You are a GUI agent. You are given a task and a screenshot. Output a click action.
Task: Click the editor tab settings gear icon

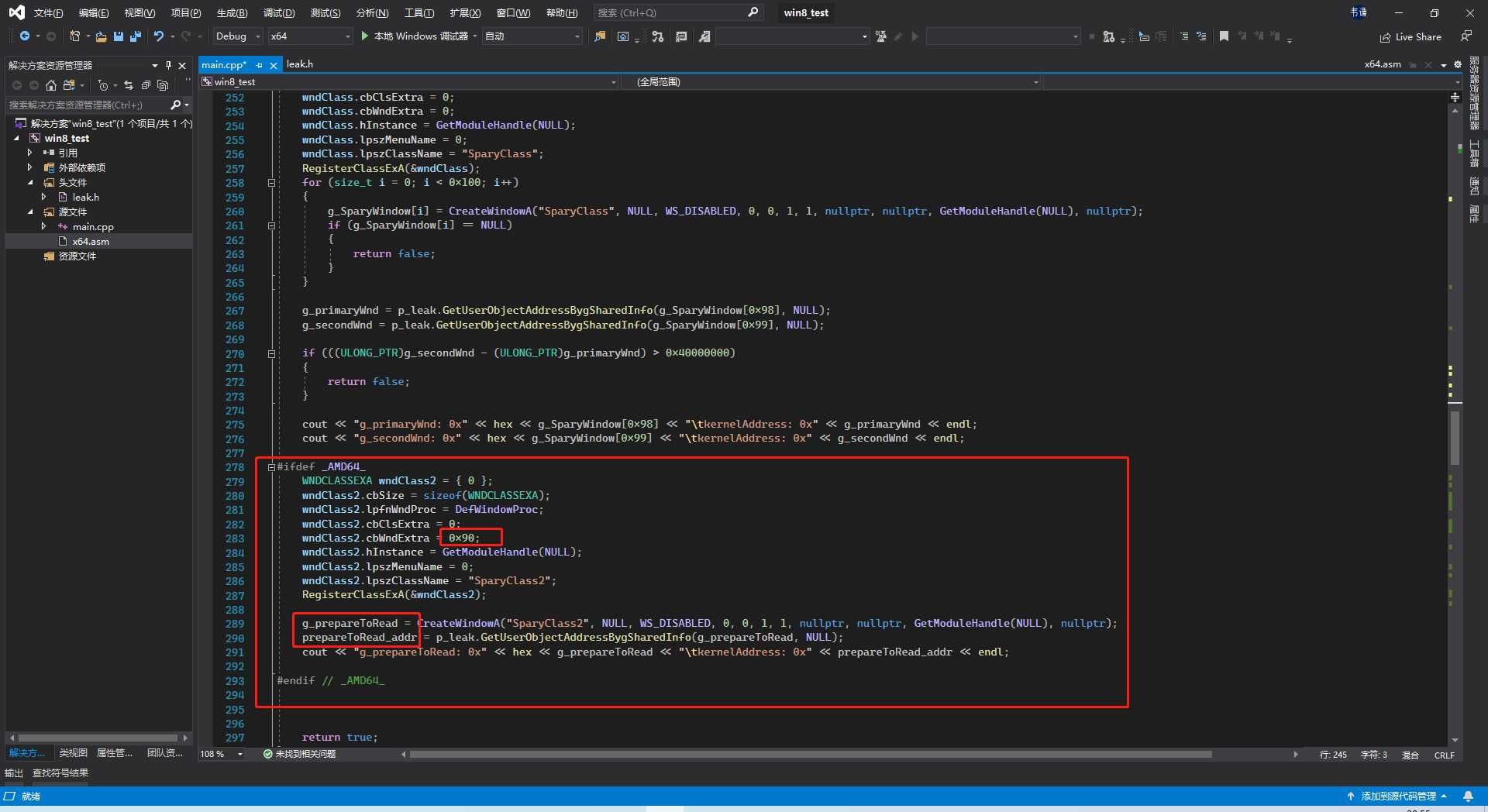pos(1458,65)
